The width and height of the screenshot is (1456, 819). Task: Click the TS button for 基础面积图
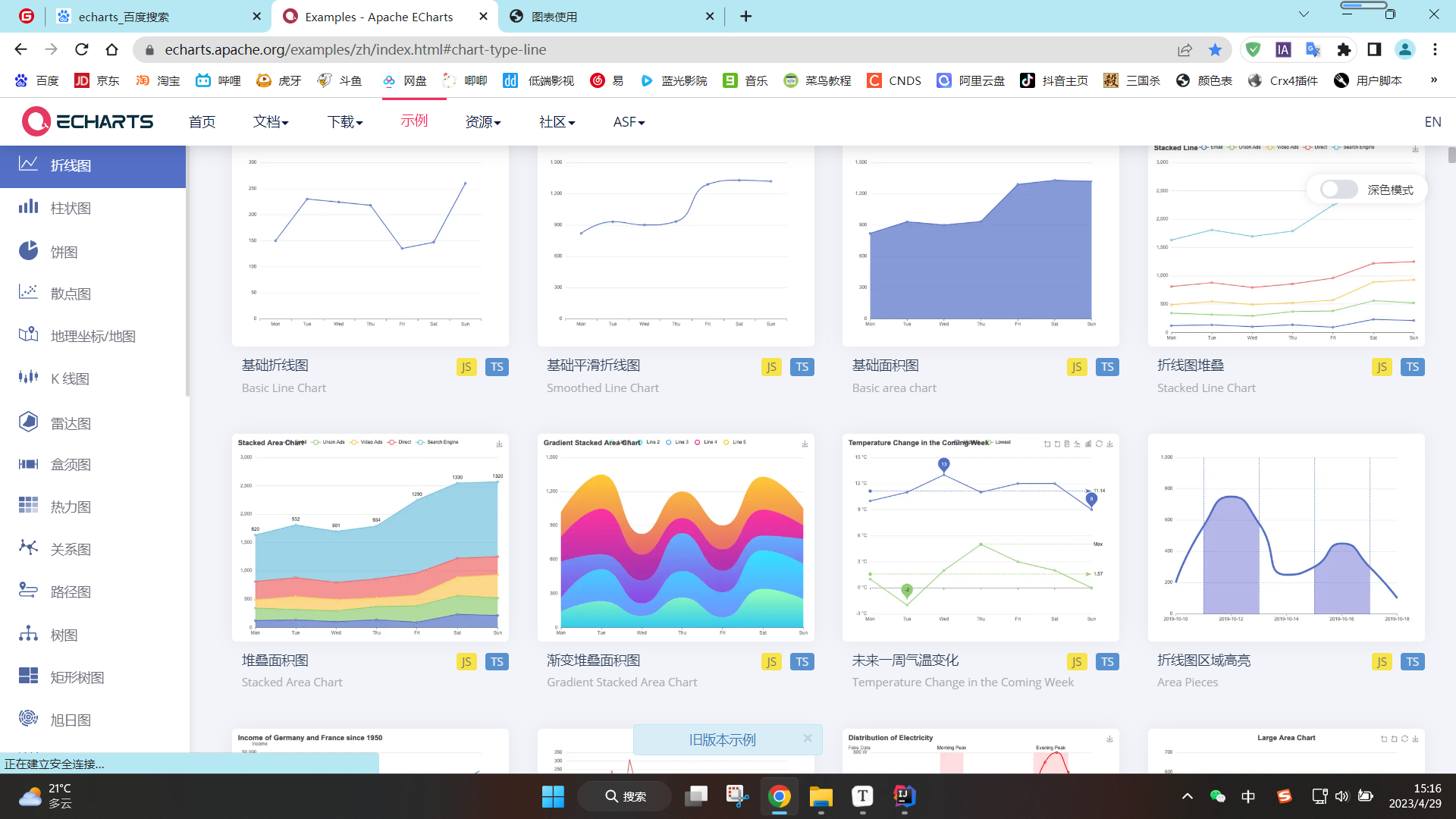click(1107, 367)
